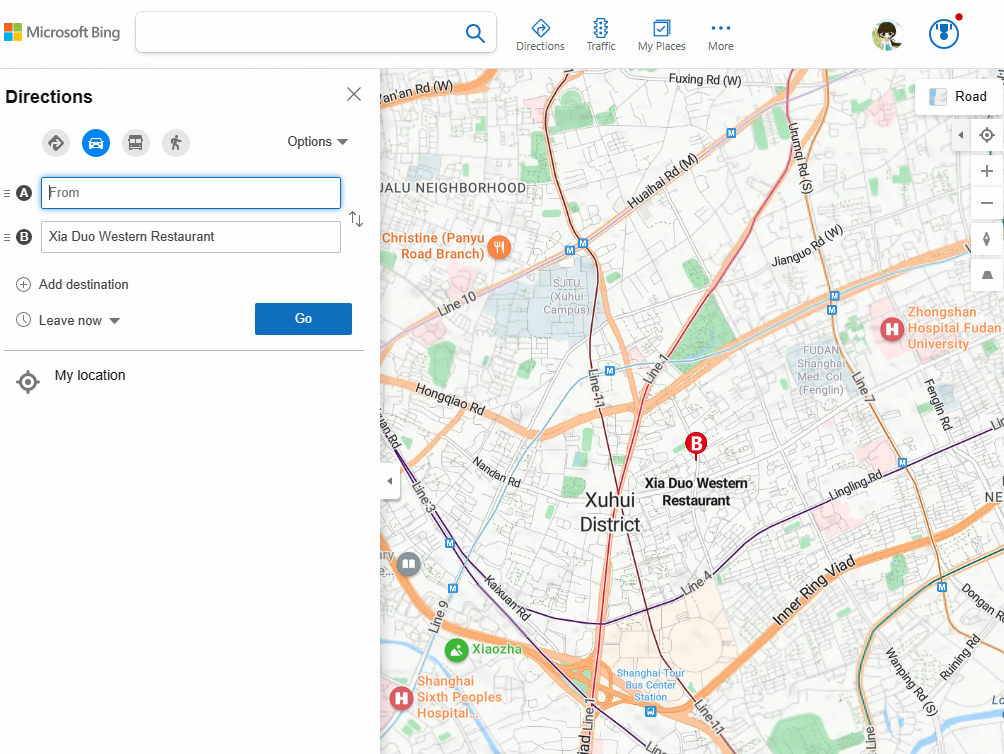Click the Shanghai Tour Bus Center Station icon
Viewport: 1004px width, 754px height.
[651, 711]
